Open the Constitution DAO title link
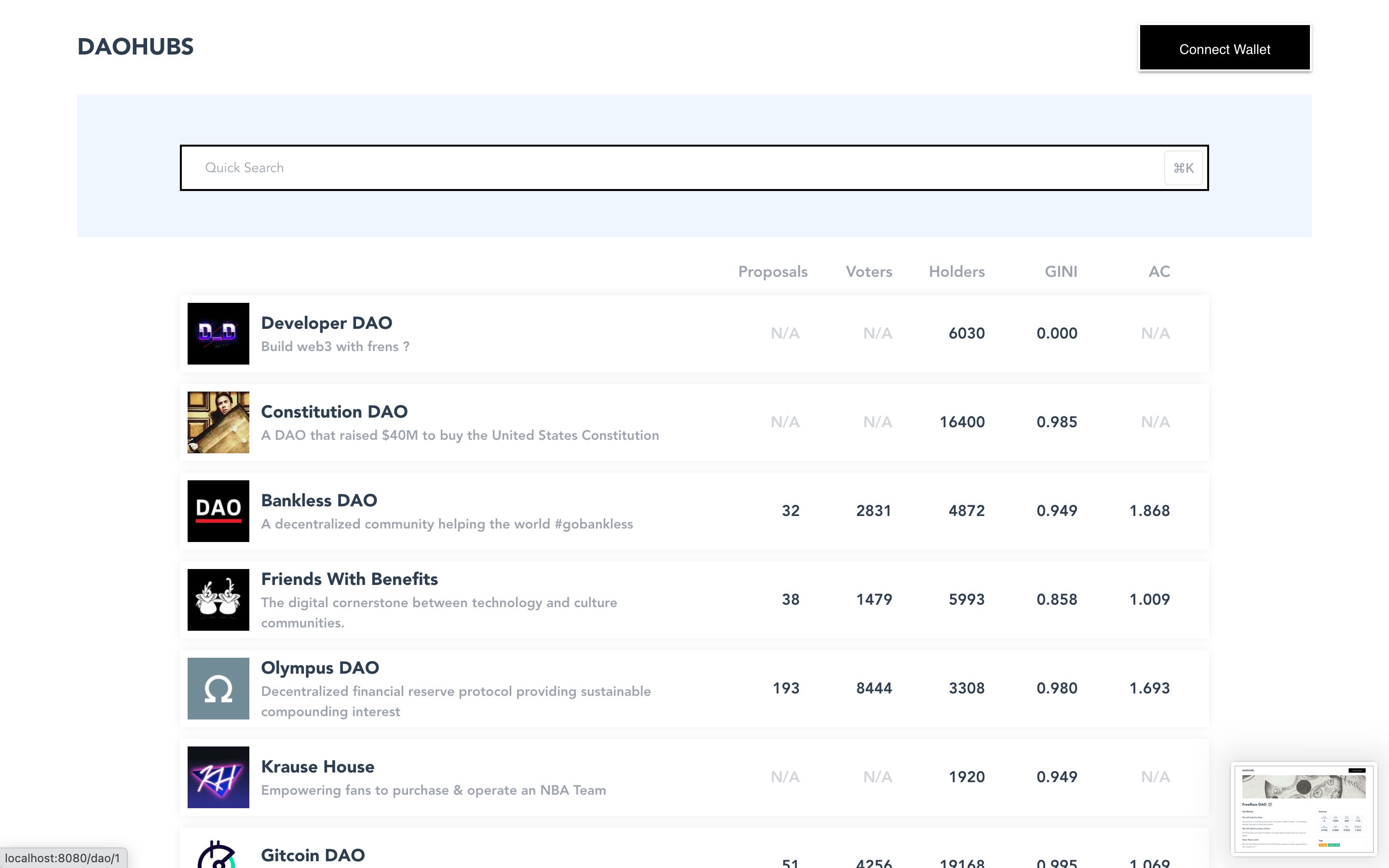 point(334,412)
